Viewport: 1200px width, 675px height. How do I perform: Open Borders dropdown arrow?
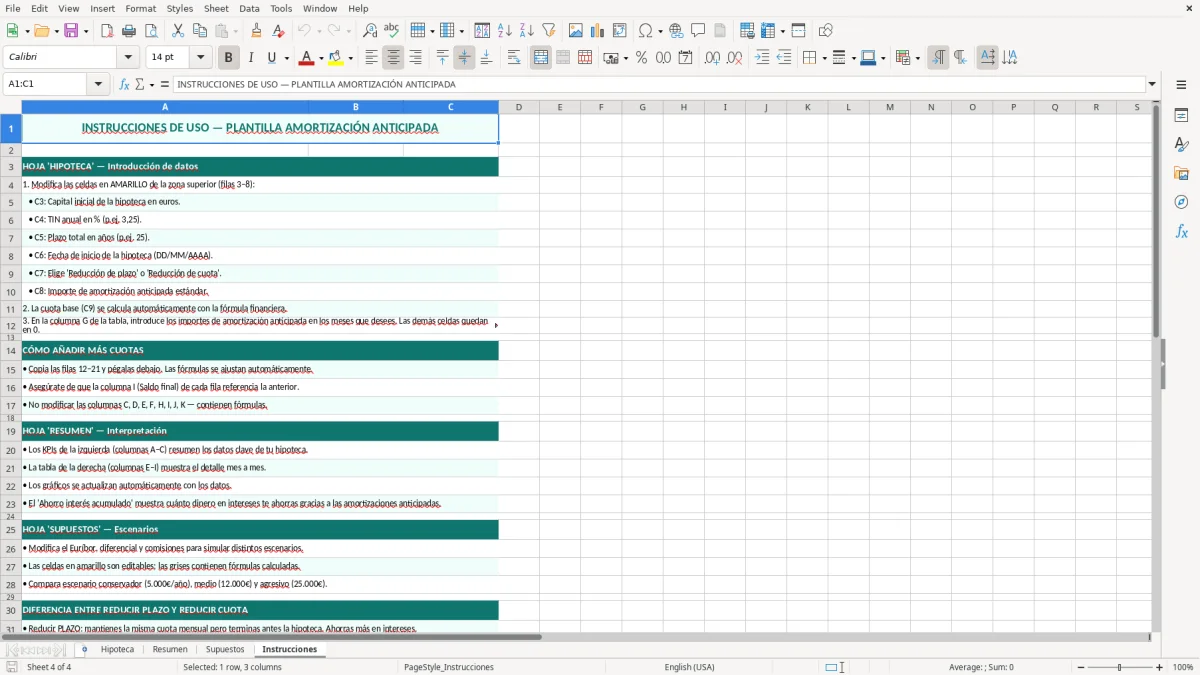pos(824,58)
